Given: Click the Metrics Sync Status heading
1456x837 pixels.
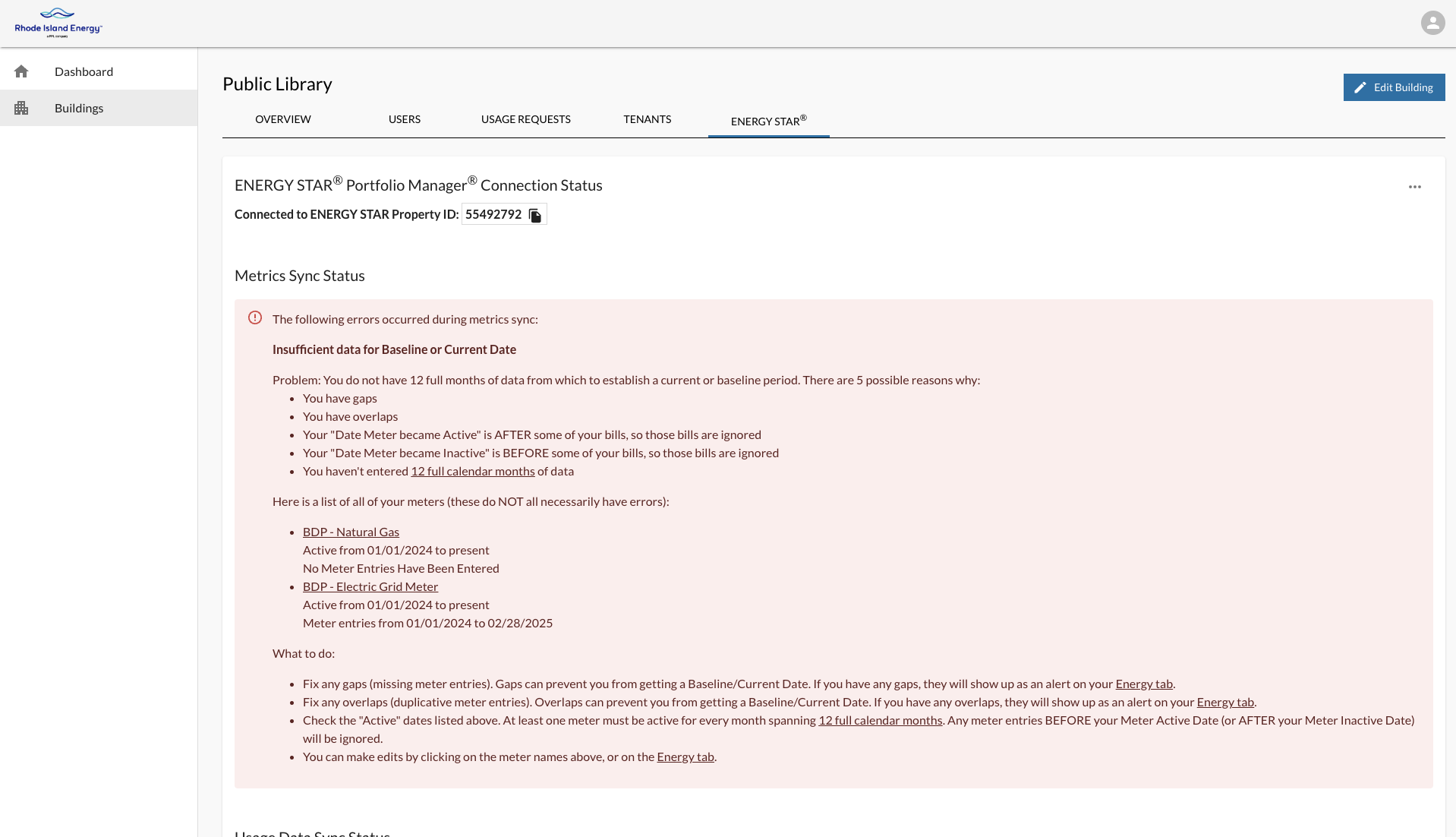Looking at the screenshot, I should 300,276.
